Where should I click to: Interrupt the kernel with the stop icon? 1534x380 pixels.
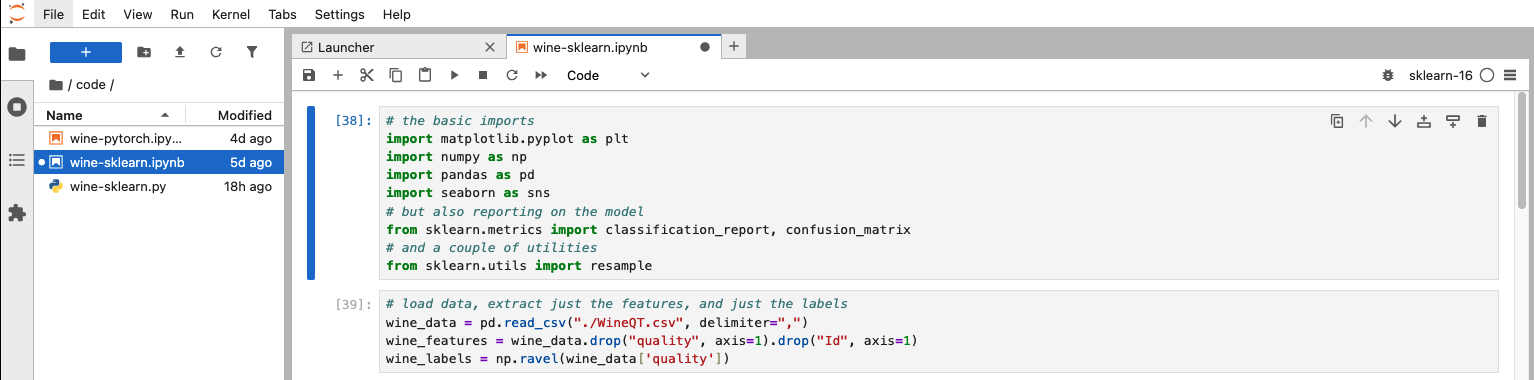click(x=483, y=75)
